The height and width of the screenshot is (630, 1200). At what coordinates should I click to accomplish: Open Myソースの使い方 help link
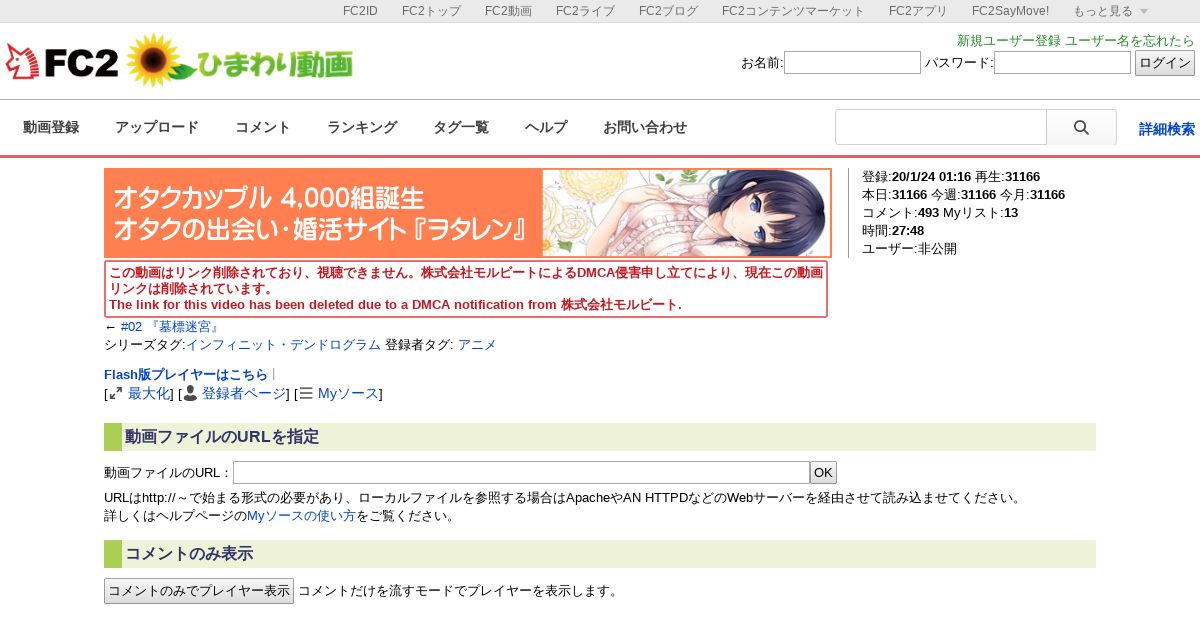point(301,516)
